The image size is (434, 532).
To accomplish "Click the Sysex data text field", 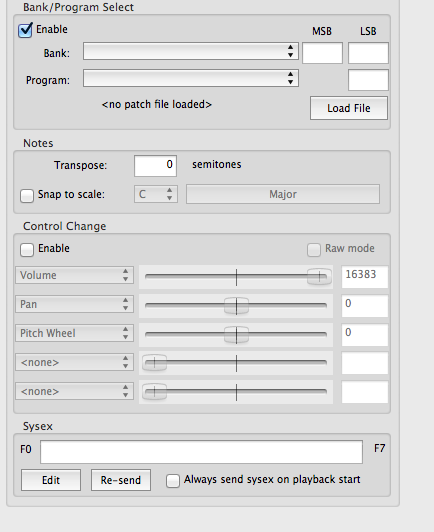I will coord(202,452).
